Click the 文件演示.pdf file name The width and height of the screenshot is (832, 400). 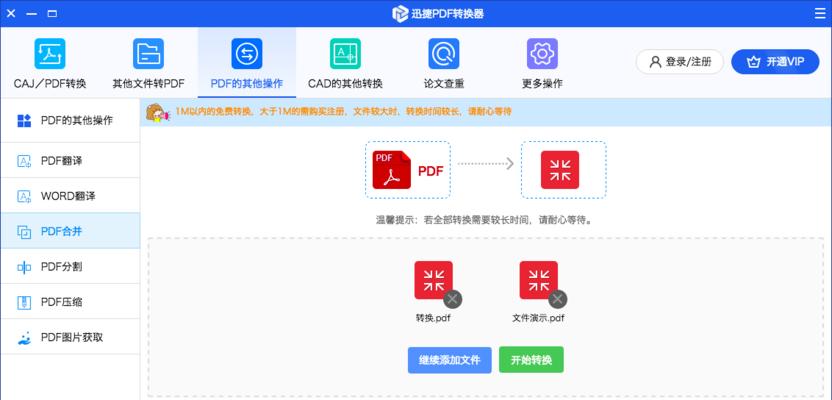click(539, 319)
